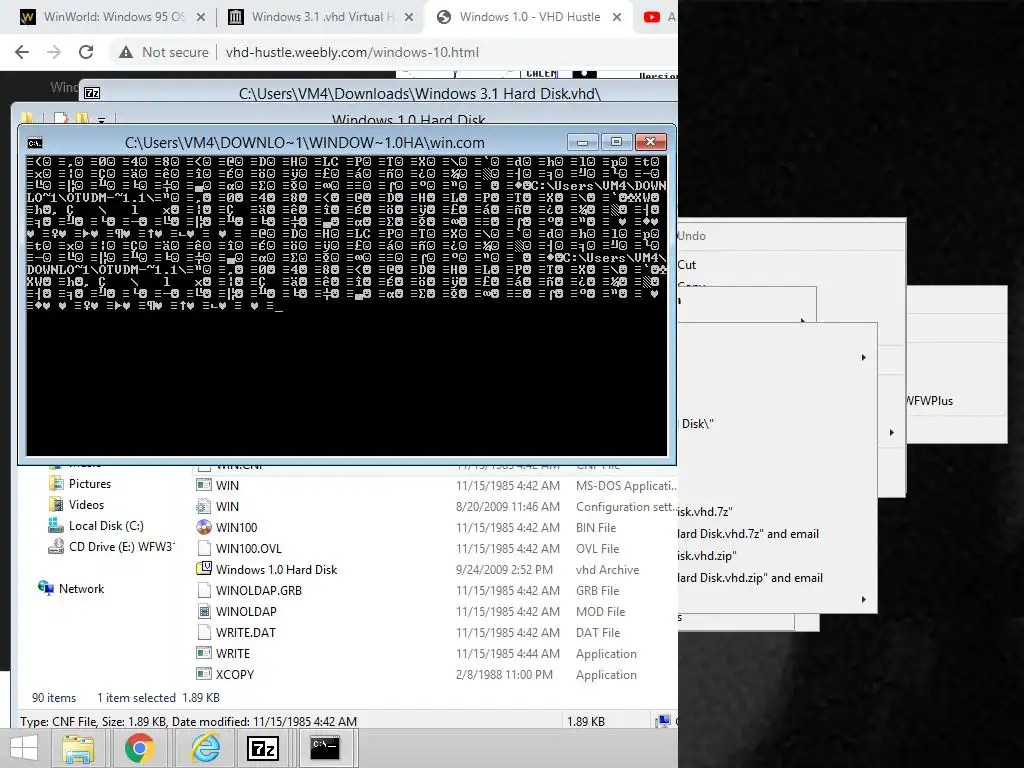
Task: Select the WIN100 BIN file
Action: [x=236, y=527]
